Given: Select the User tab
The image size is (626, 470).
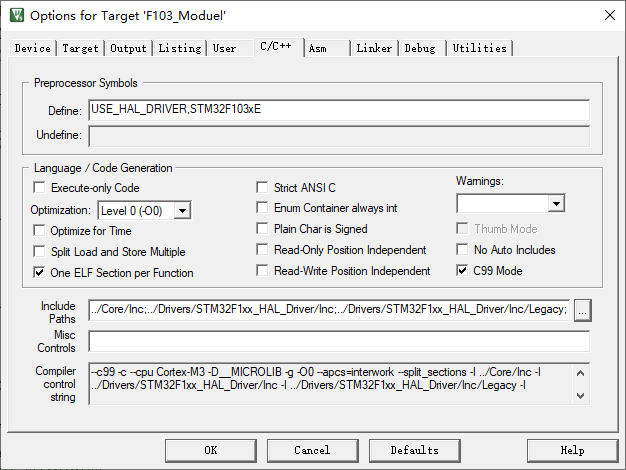Looking at the screenshot, I should click(x=224, y=48).
